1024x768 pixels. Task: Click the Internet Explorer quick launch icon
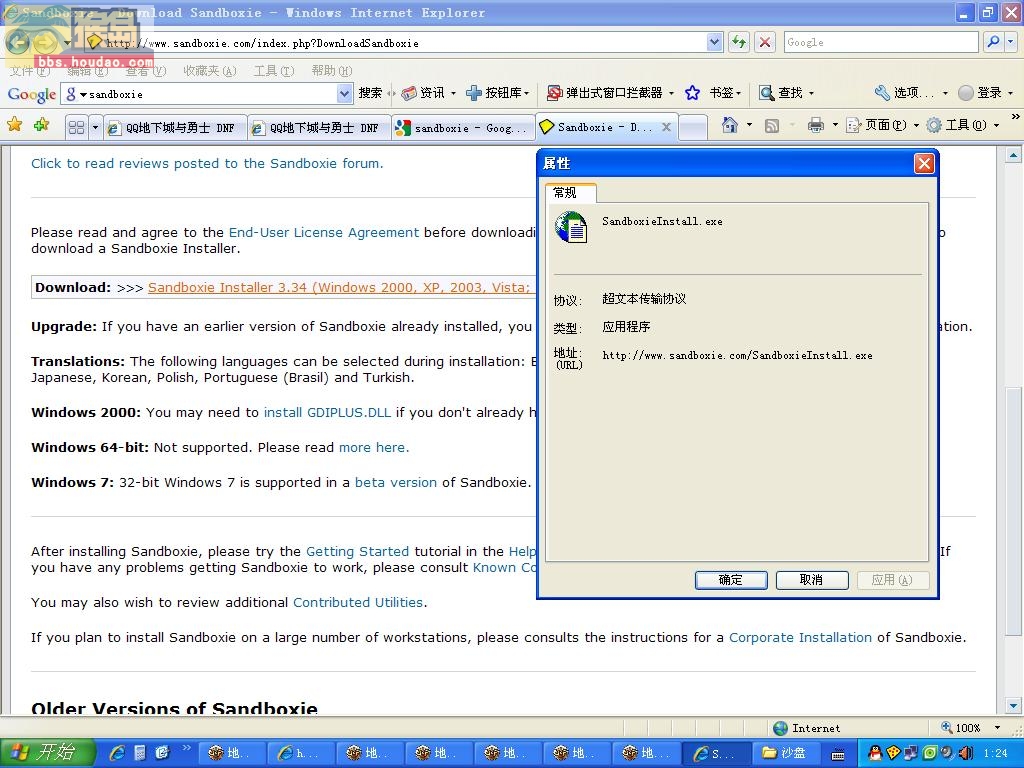pyautogui.click(x=118, y=753)
